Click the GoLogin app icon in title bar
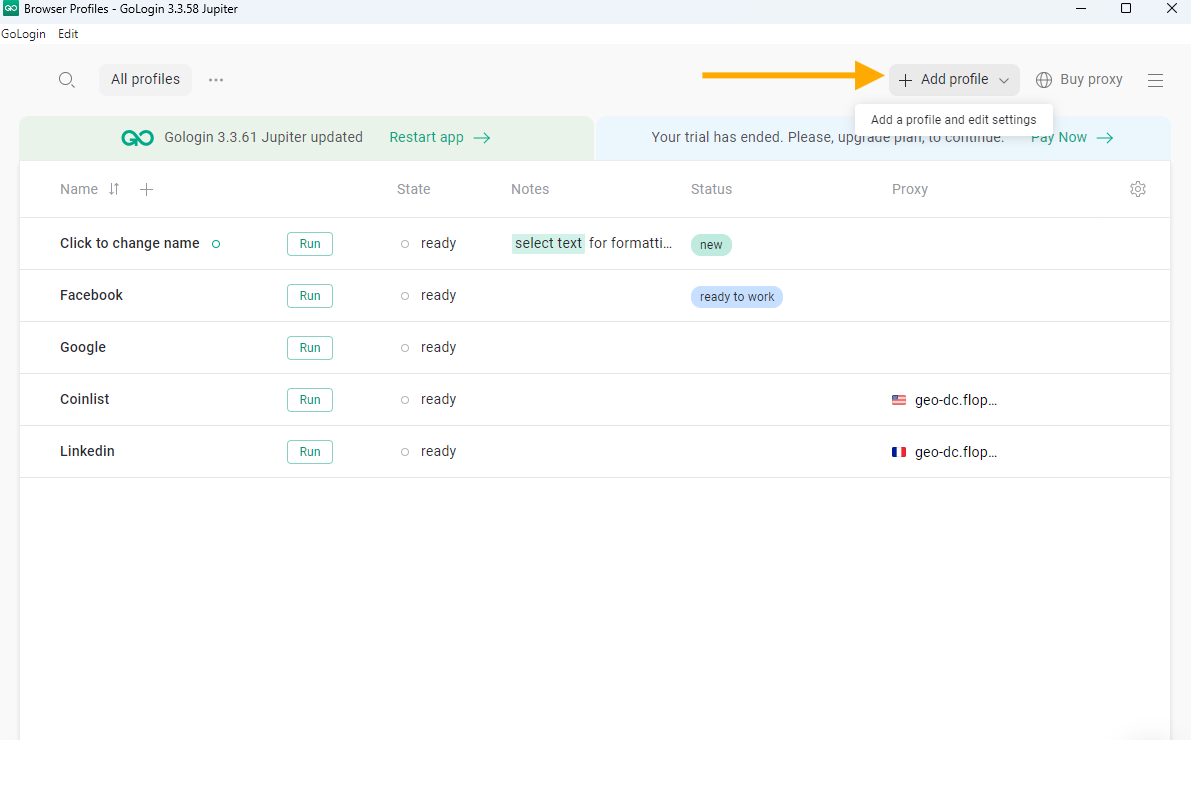Viewport: 1191px width, 805px height. point(11,8)
